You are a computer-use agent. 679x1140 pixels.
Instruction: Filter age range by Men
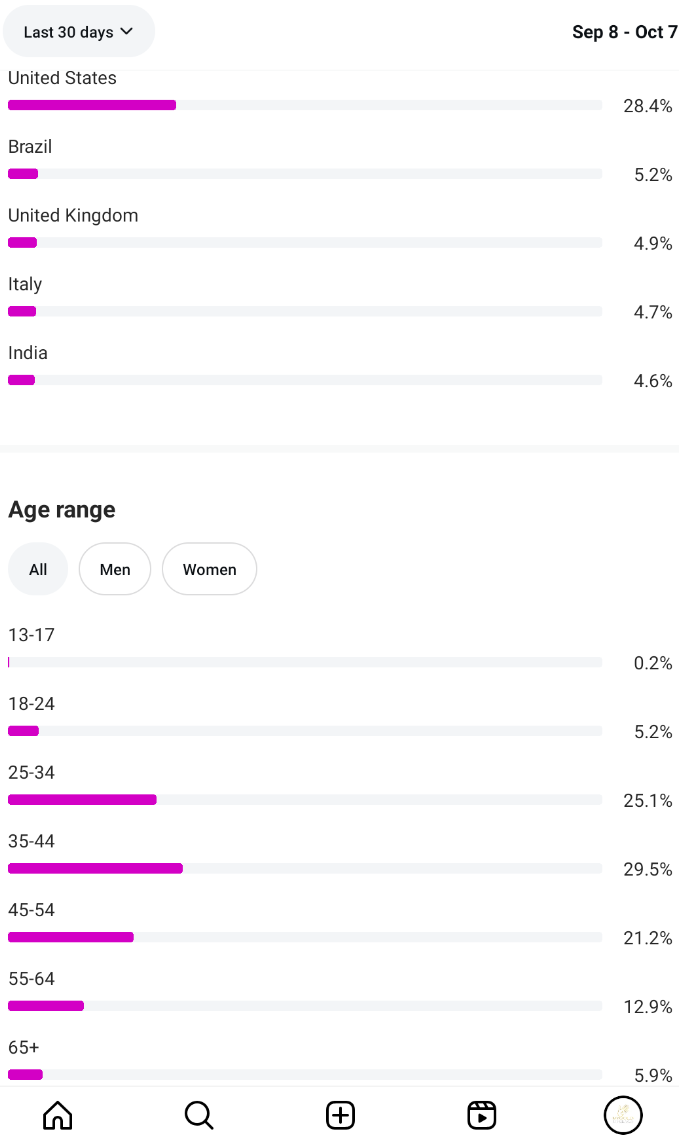[x=115, y=569]
